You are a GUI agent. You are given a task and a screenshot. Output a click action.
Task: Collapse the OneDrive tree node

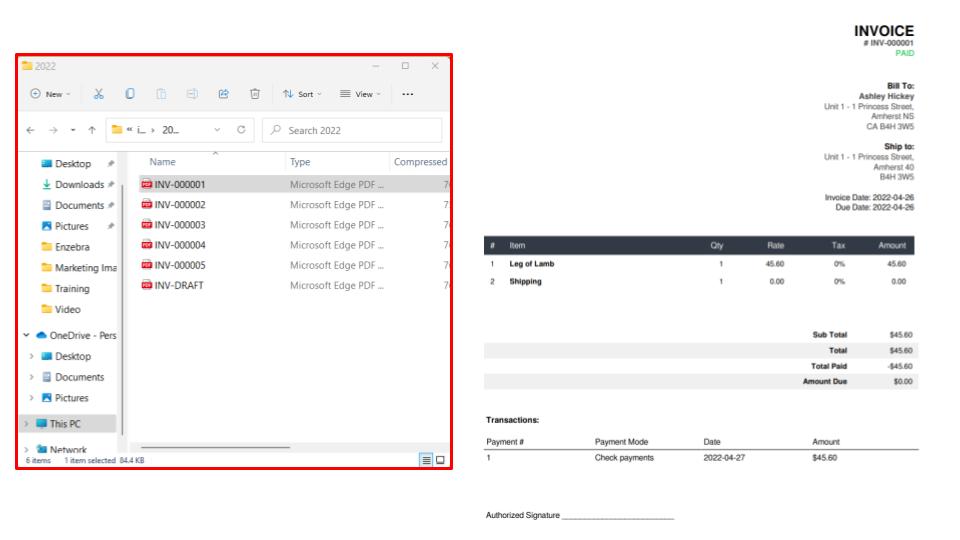[x=27, y=335]
